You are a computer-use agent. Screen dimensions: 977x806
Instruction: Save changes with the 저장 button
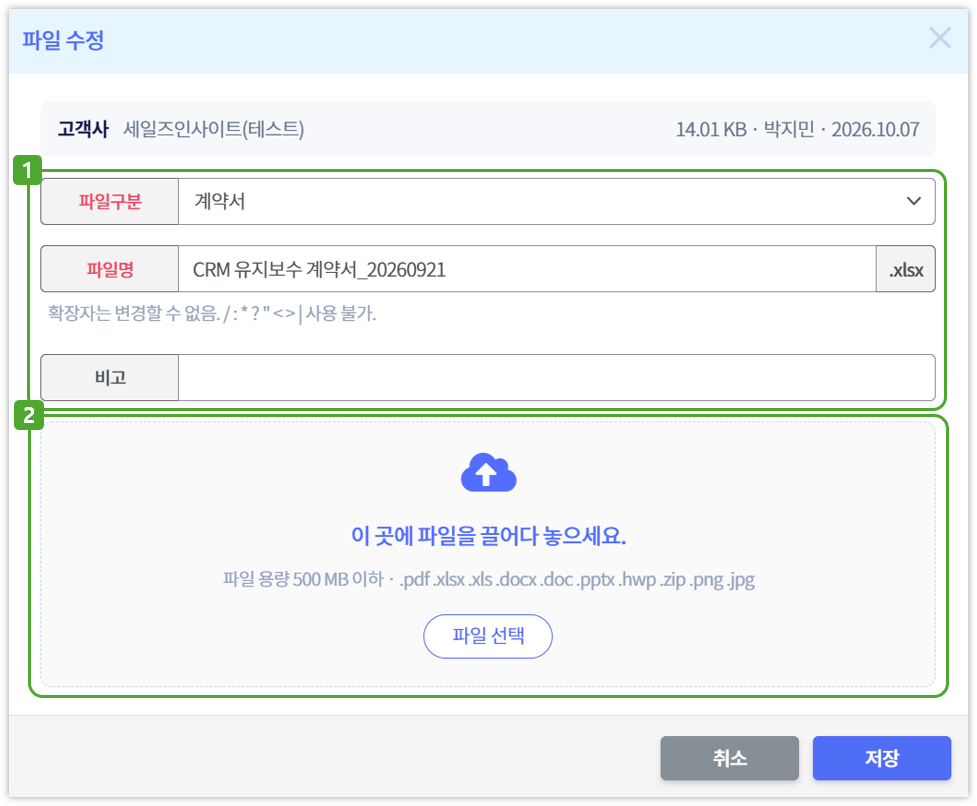[x=882, y=758]
